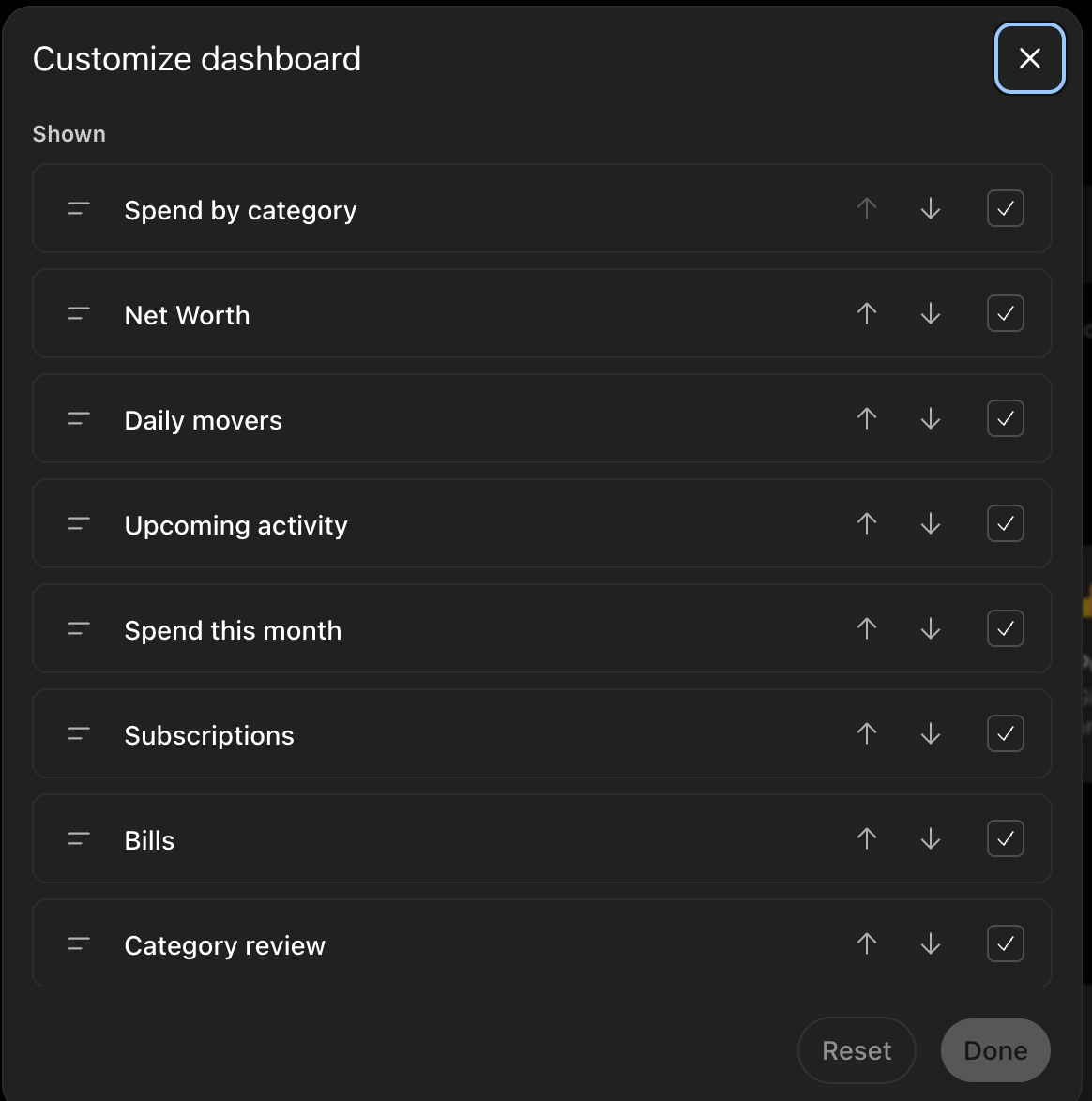The width and height of the screenshot is (1092, 1101).
Task: Close the Customize dashboard dialog
Action: (1029, 58)
